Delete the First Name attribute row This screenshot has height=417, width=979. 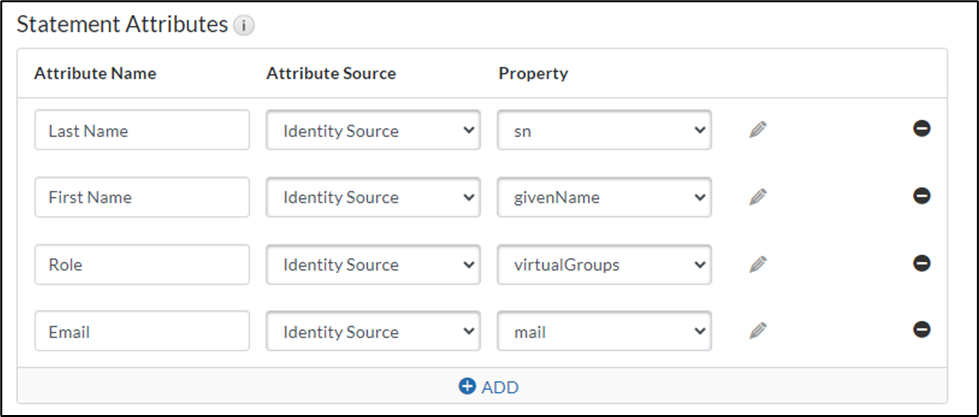922,196
